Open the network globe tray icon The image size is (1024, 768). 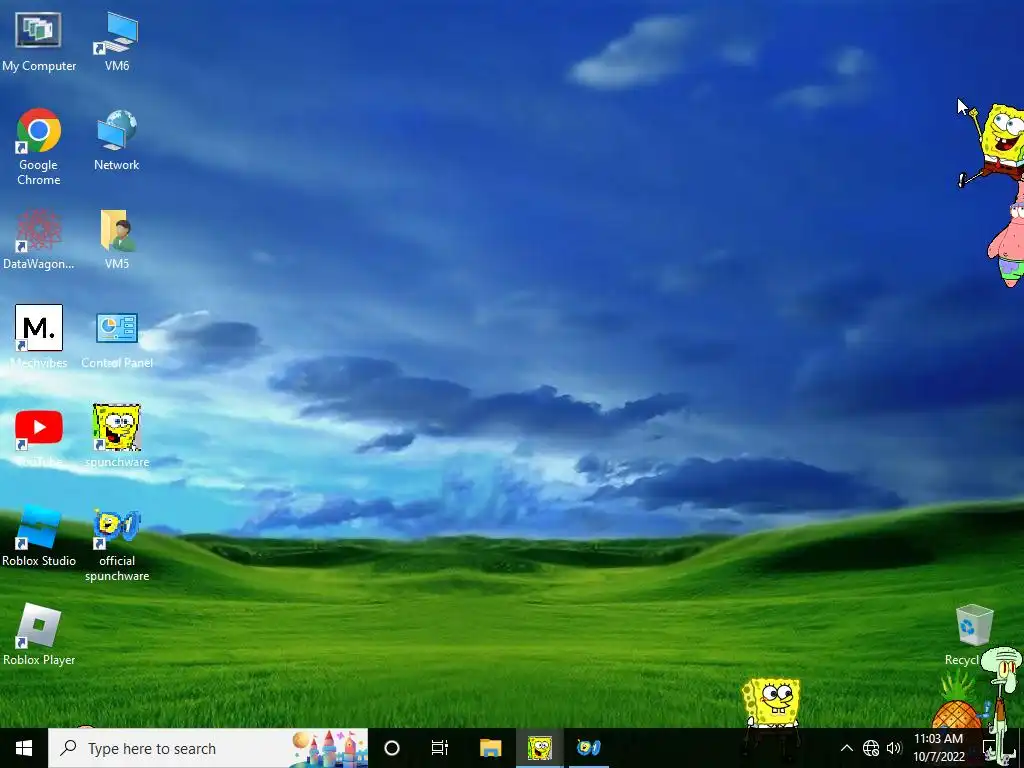[x=871, y=748]
